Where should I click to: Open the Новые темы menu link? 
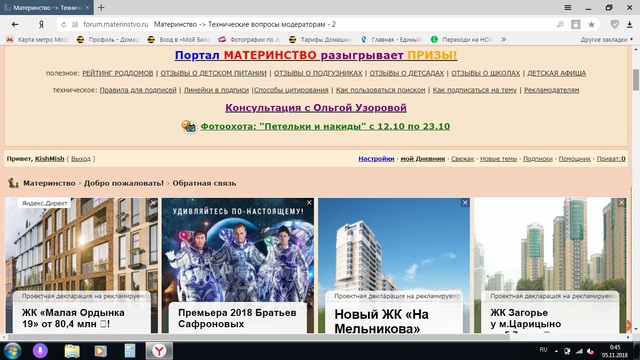(x=498, y=158)
